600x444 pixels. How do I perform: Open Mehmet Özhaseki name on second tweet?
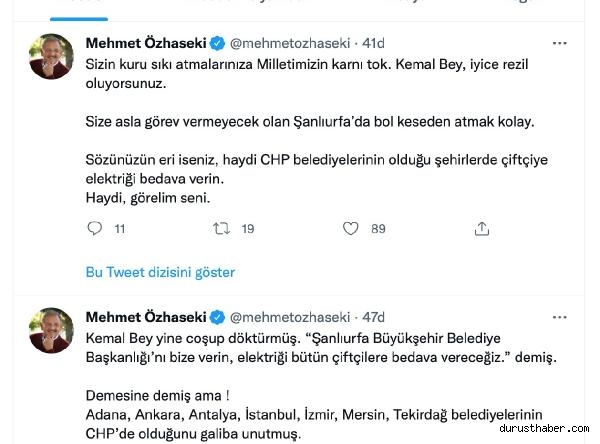coord(146,315)
